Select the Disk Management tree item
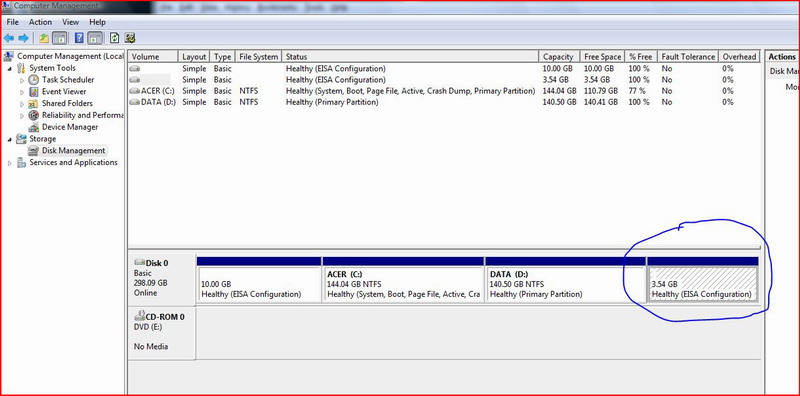Screen dimensions: 800x396 [x=73, y=151]
